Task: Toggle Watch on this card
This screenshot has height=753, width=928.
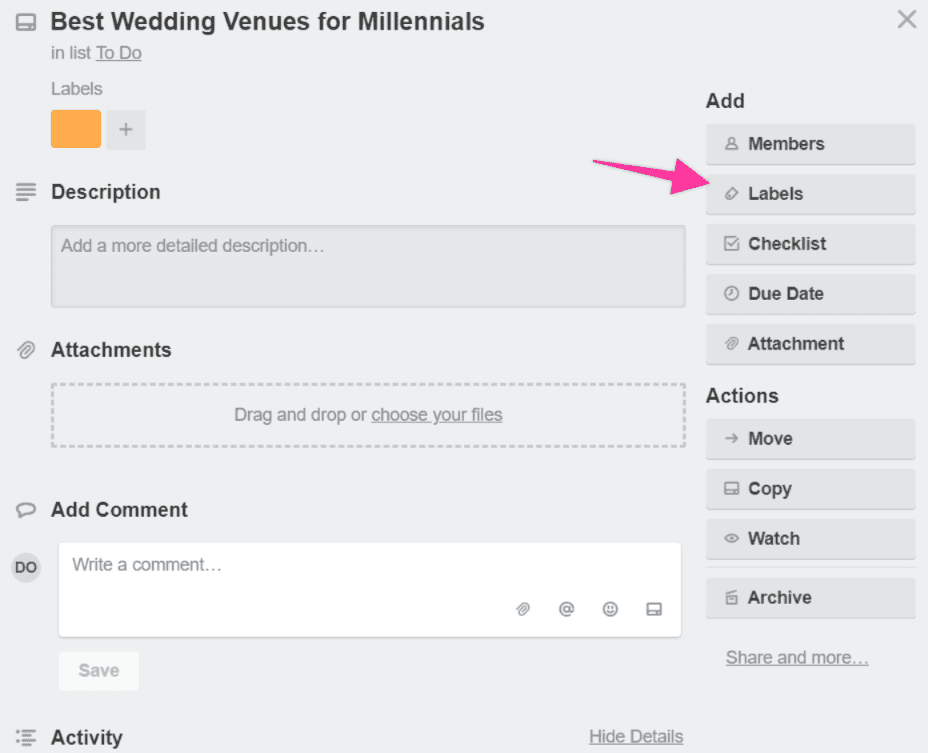Action: point(810,539)
